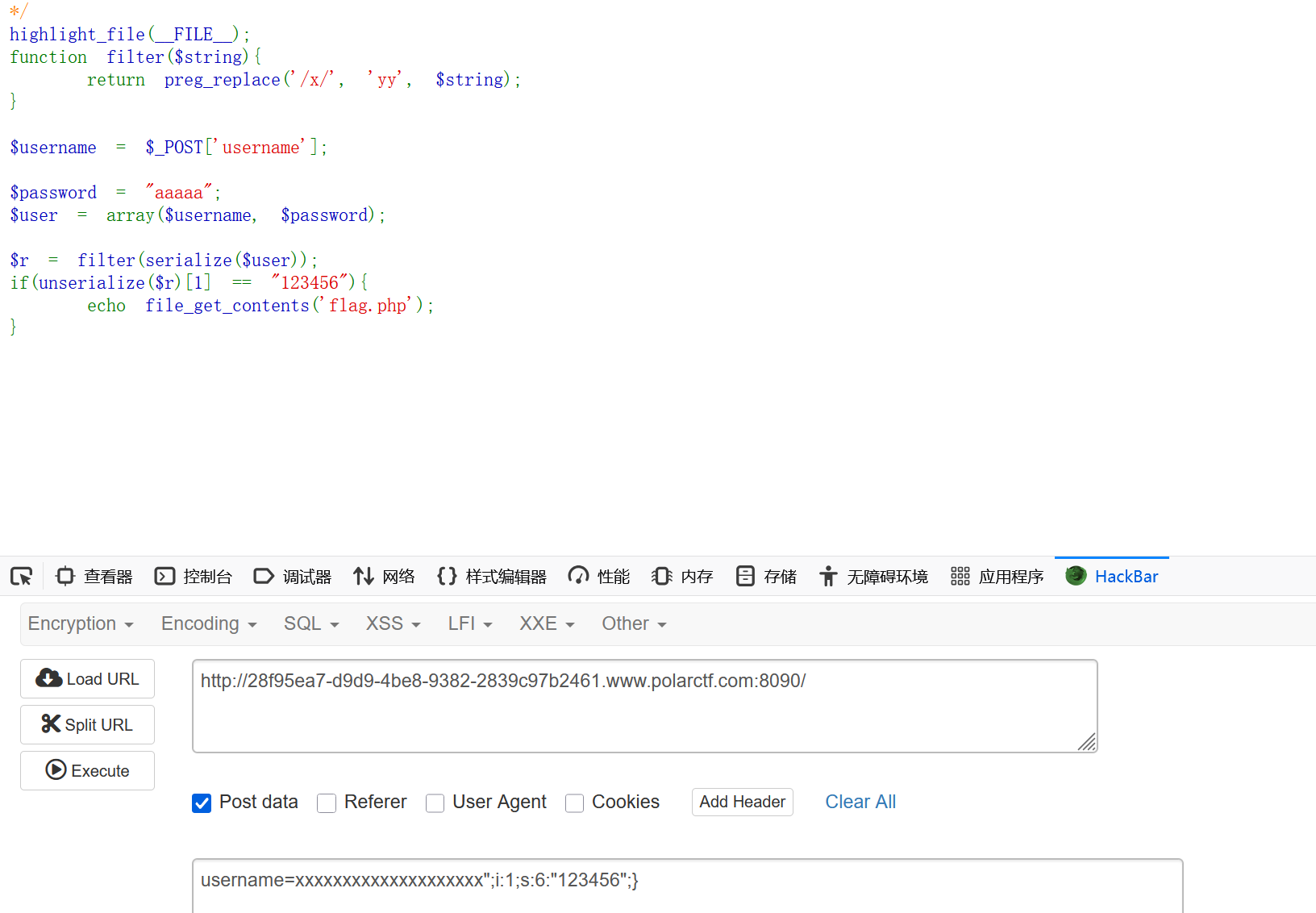Screen dimensions: 1316x913
Task: Click the function filter($string) declaration
Action: (x=135, y=56)
